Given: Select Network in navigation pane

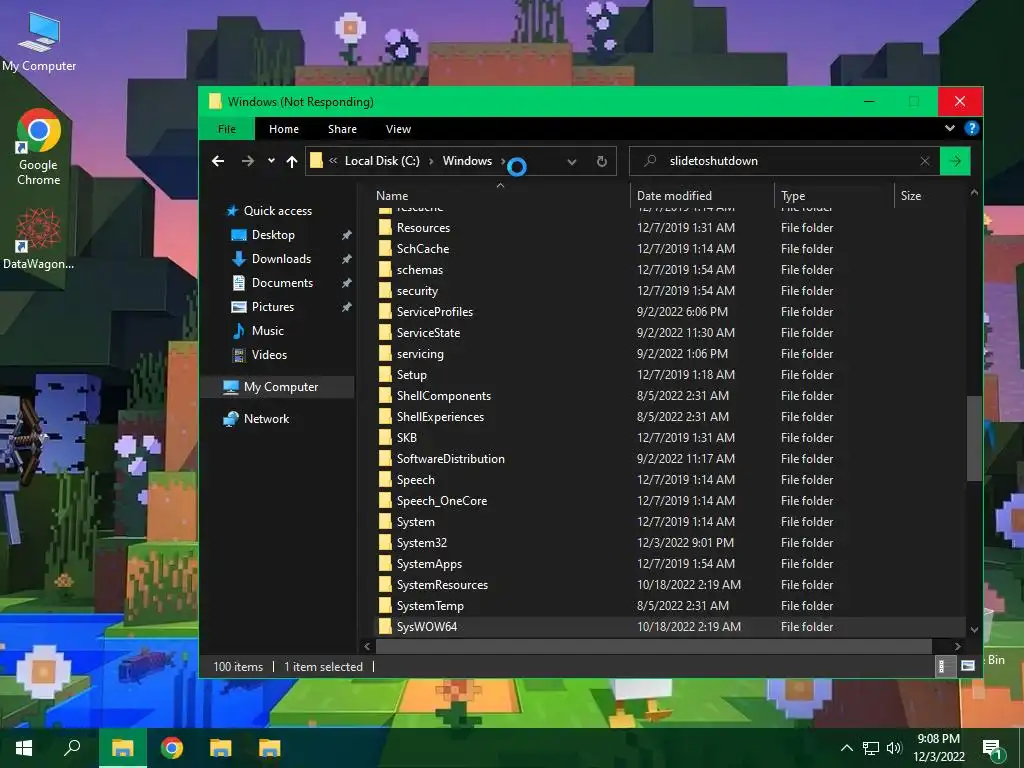Looking at the screenshot, I should tap(266, 419).
